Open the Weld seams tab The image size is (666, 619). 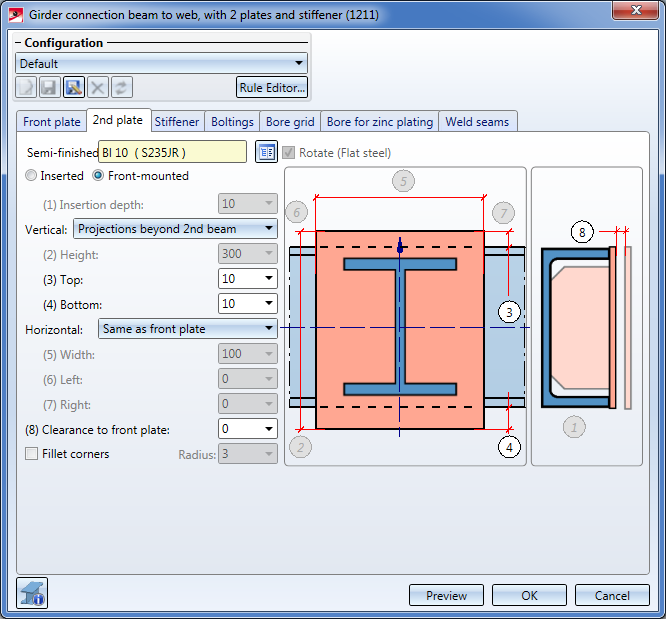(478, 122)
